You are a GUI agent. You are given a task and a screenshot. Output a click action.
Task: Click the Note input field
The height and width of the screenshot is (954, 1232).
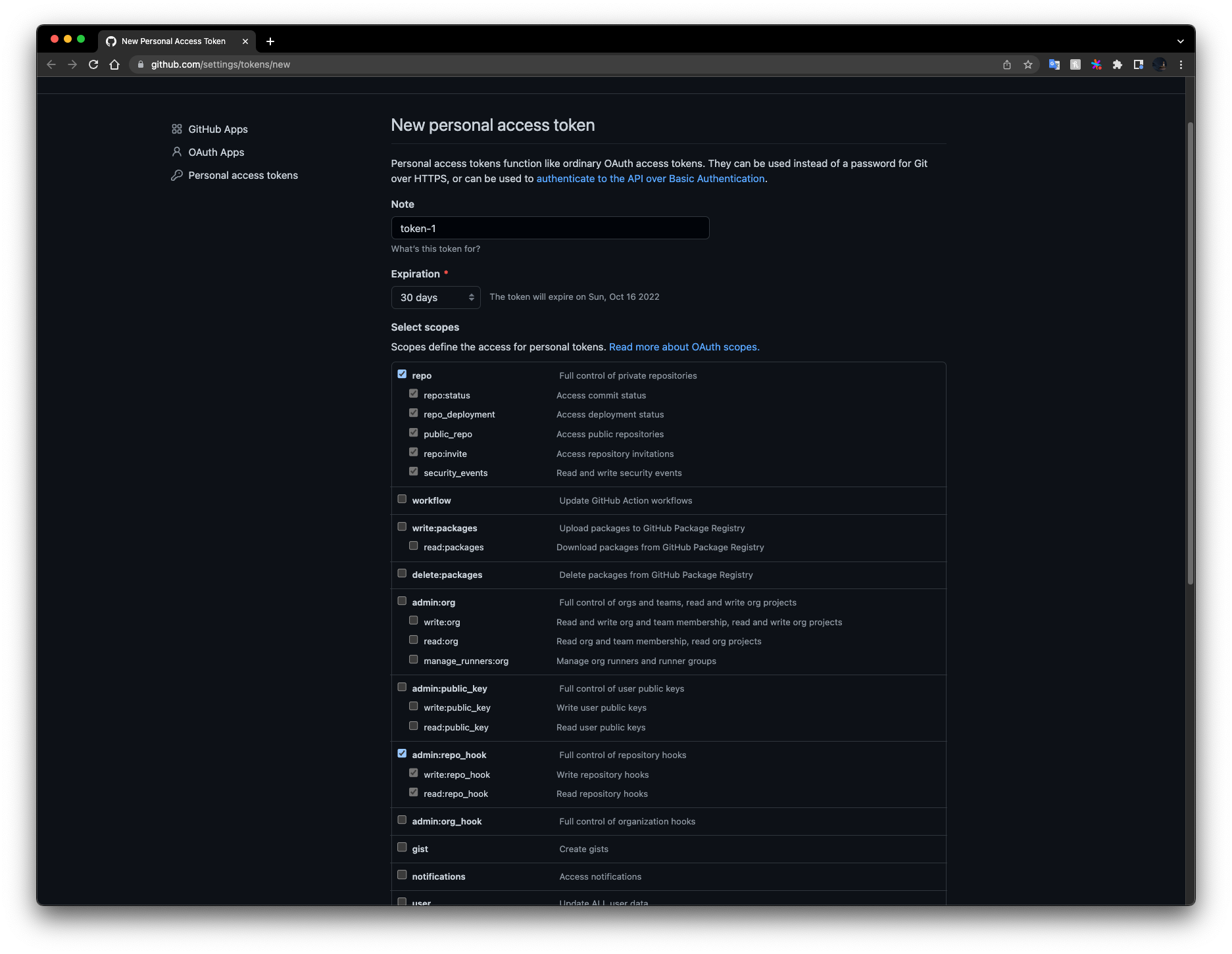[550, 228]
